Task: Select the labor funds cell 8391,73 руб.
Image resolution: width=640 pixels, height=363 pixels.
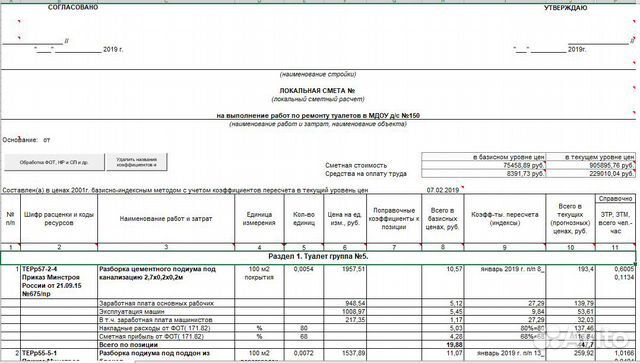Action: (x=484, y=174)
